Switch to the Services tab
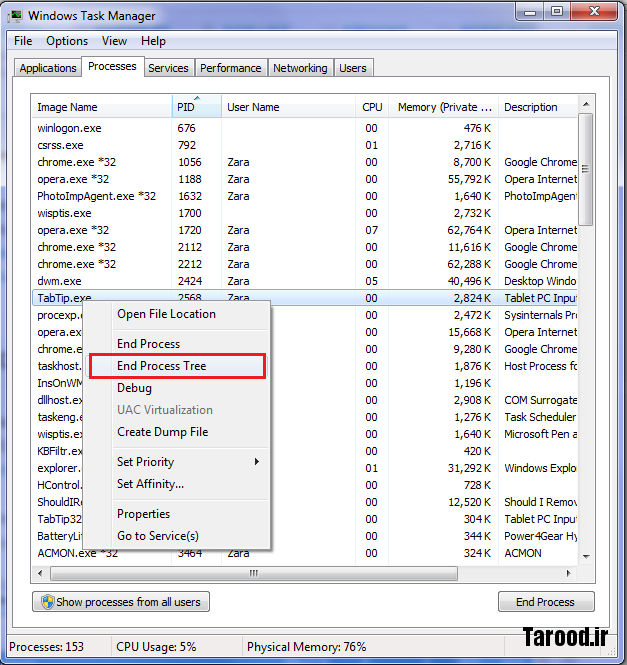This screenshot has width=627, height=665. click(x=168, y=68)
